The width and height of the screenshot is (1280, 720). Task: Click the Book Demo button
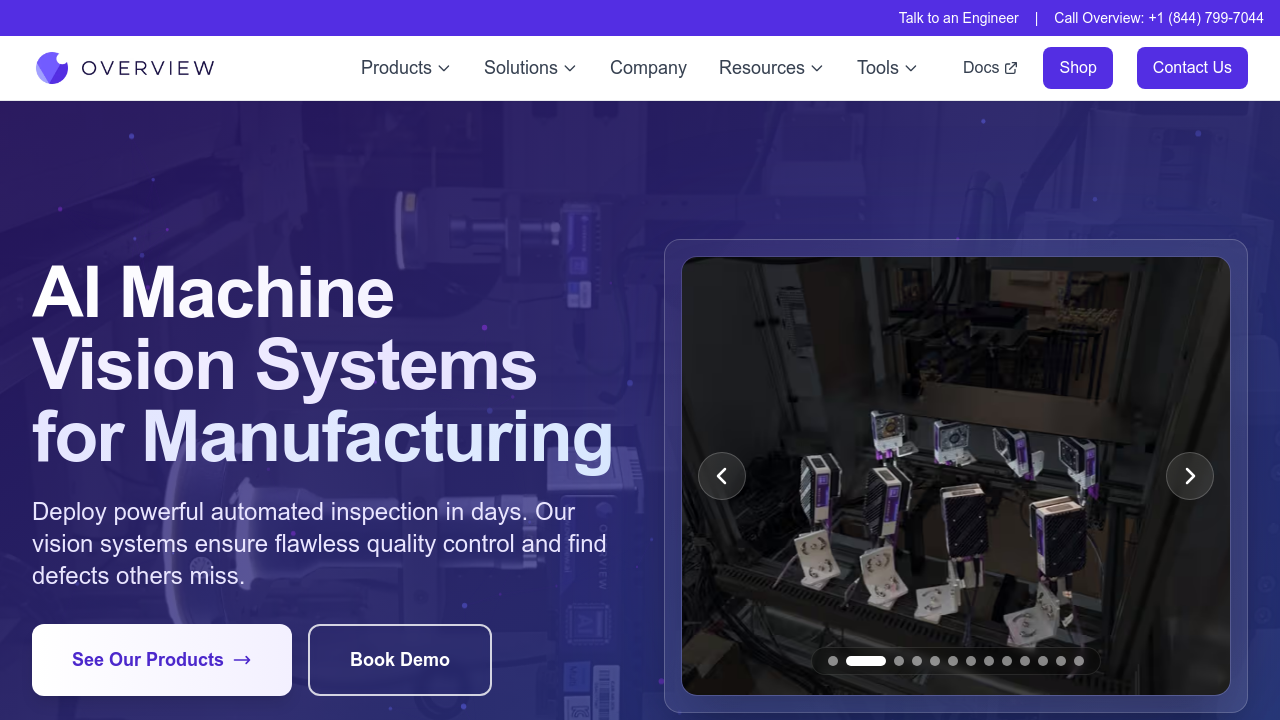click(x=400, y=660)
